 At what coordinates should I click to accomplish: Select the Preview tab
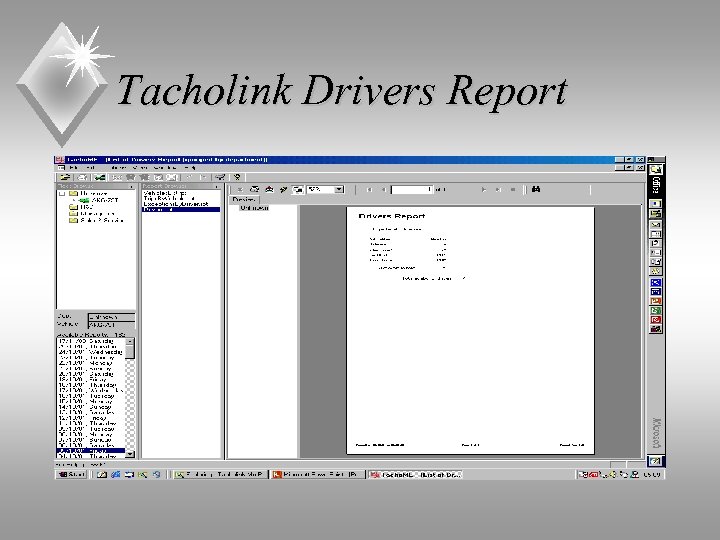coord(244,200)
